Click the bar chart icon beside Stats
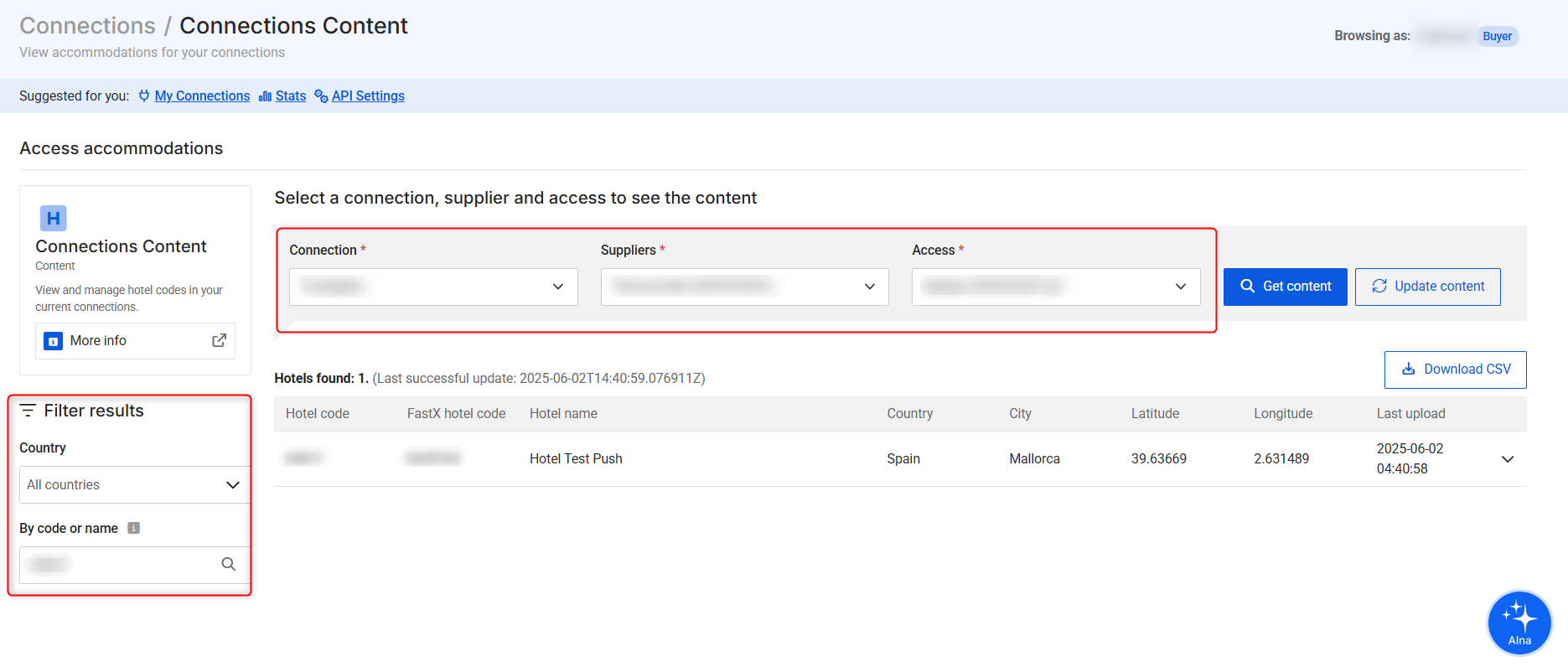Image resolution: width=1568 pixels, height=667 pixels. (265, 96)
